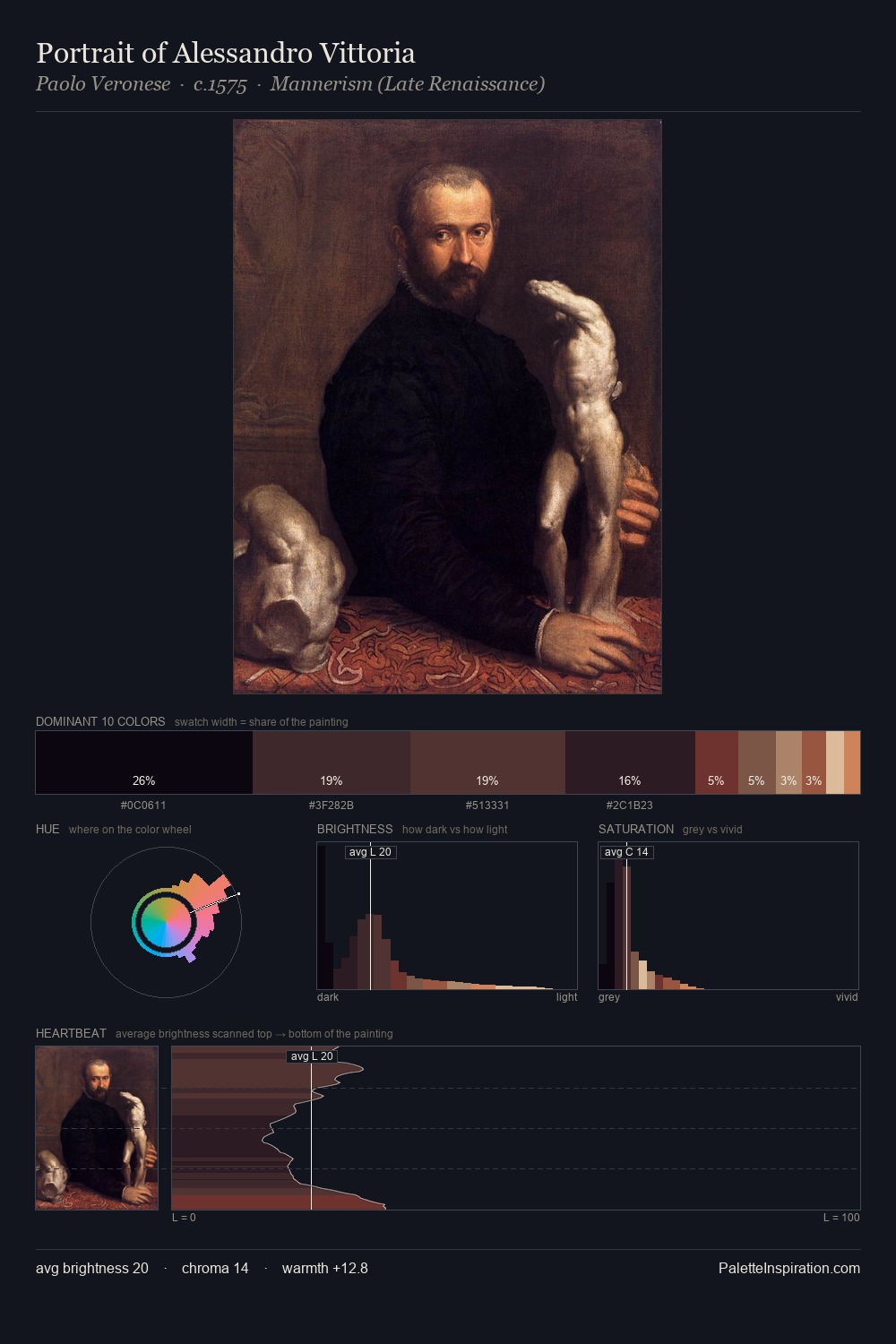Screen dimensions: 896x1344
Task: Click 'warmth +12.8' in the footer
Action: click(x=325, y=1268)
